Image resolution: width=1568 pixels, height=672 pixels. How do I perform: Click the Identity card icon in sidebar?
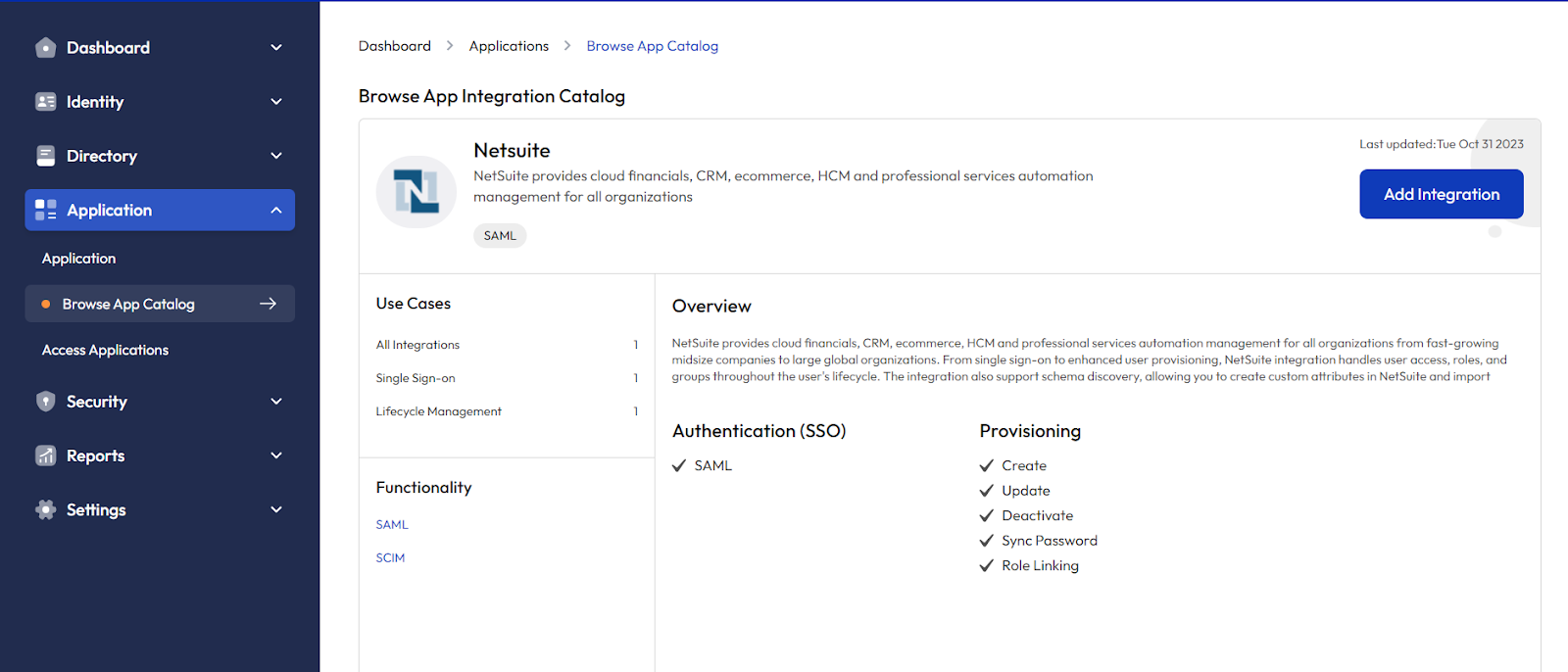[45, 102]
